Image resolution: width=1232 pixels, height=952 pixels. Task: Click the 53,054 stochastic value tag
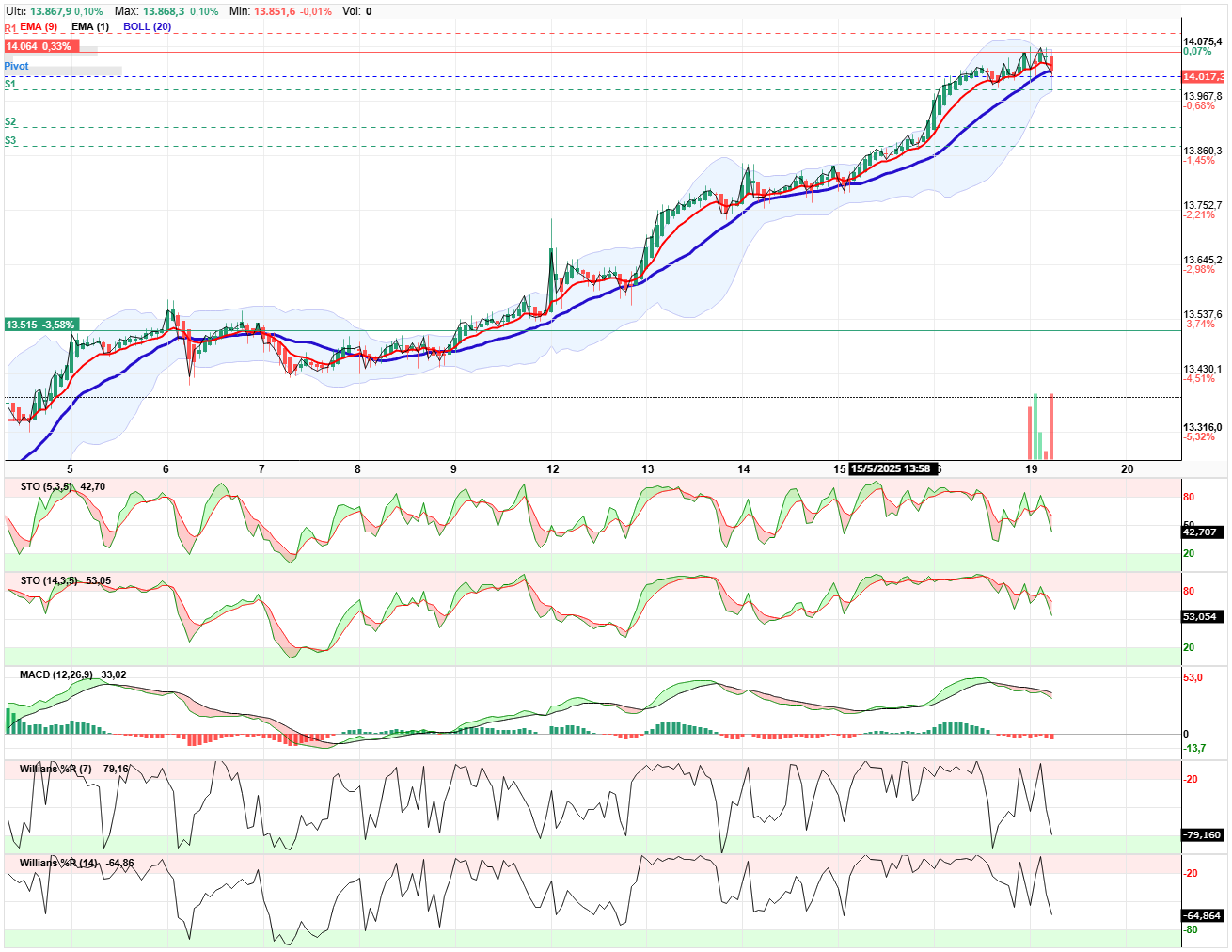(1201, 617)
